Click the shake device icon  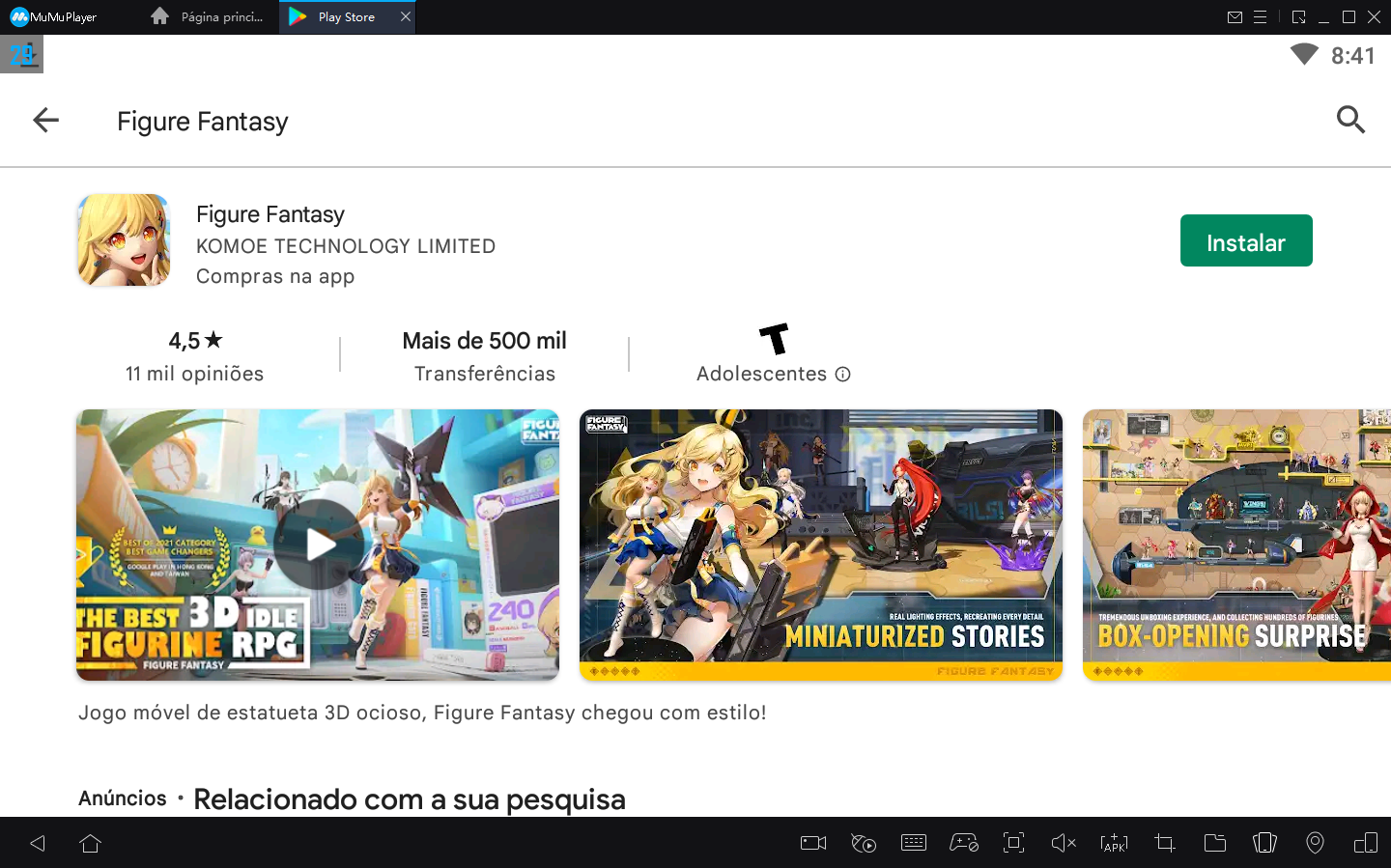(1264, 843)
